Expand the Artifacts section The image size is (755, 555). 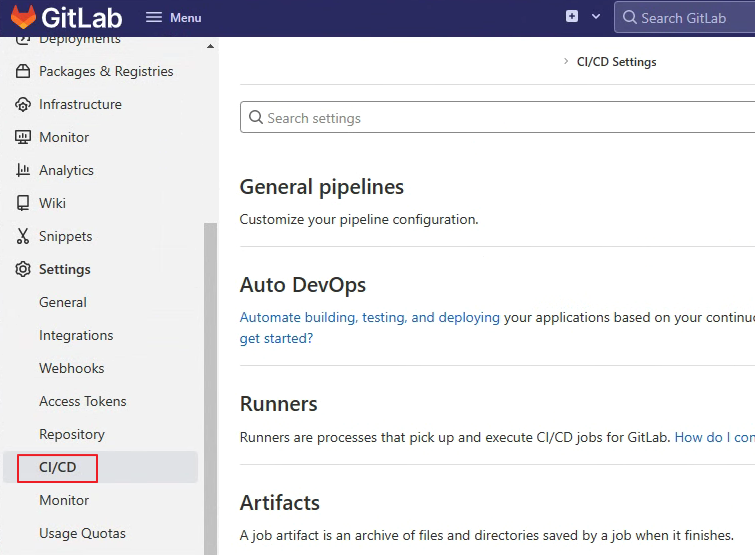(x=280, y=503)
